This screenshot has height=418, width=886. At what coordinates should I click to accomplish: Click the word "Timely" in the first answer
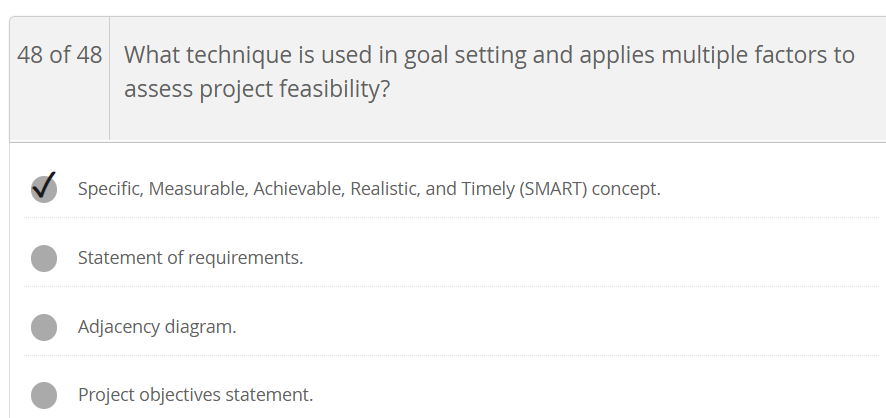point(487,189)
